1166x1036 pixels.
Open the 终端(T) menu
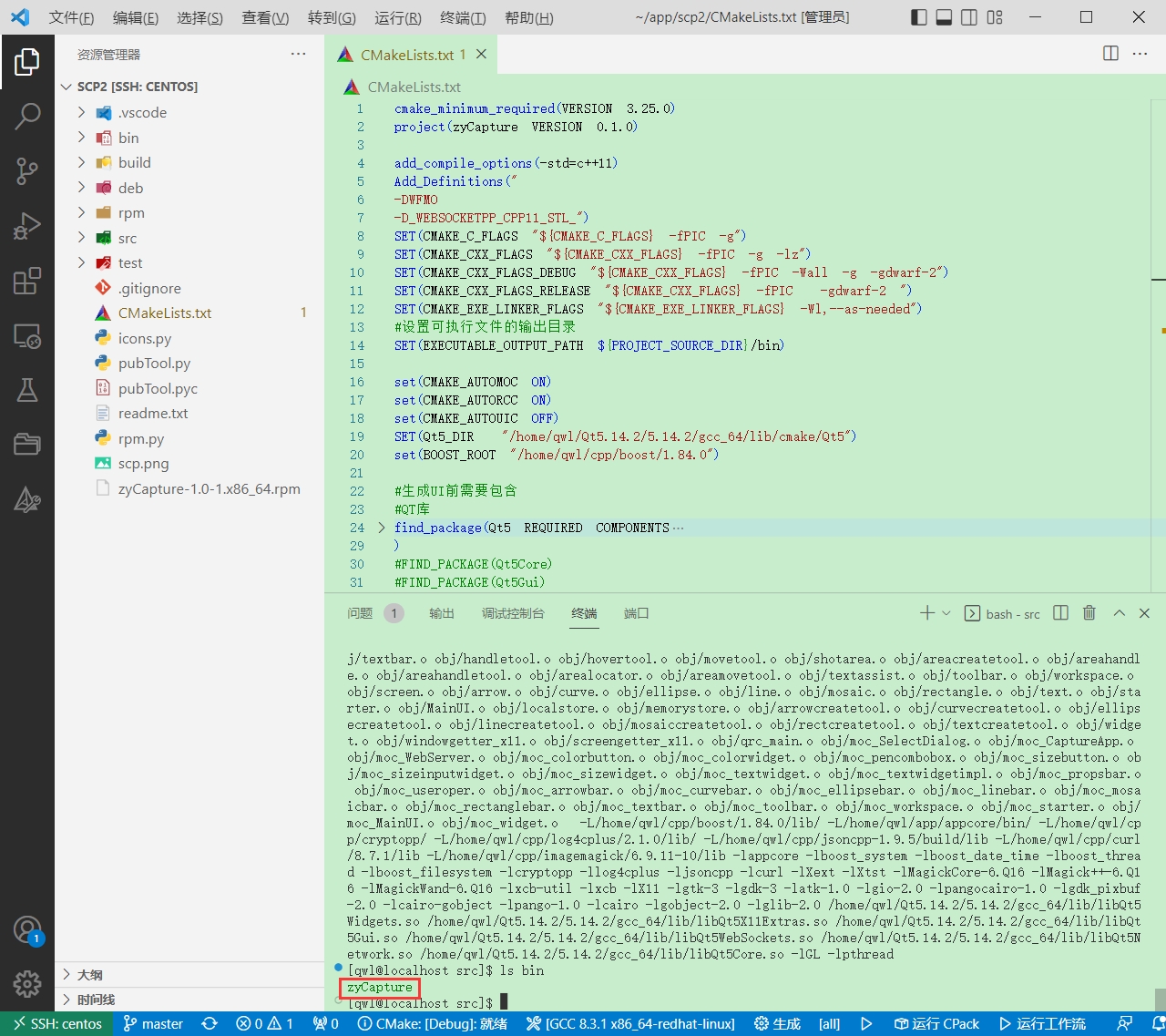[463, 17]
